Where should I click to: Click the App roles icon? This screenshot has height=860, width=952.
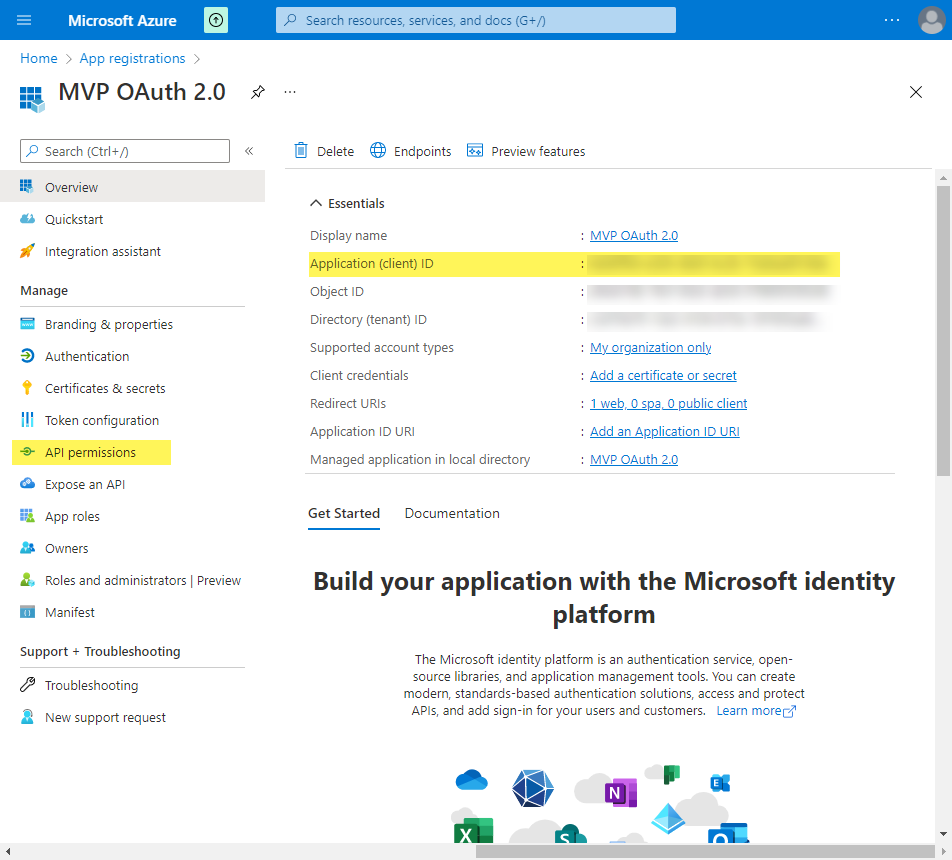click(x=27, y=516)
